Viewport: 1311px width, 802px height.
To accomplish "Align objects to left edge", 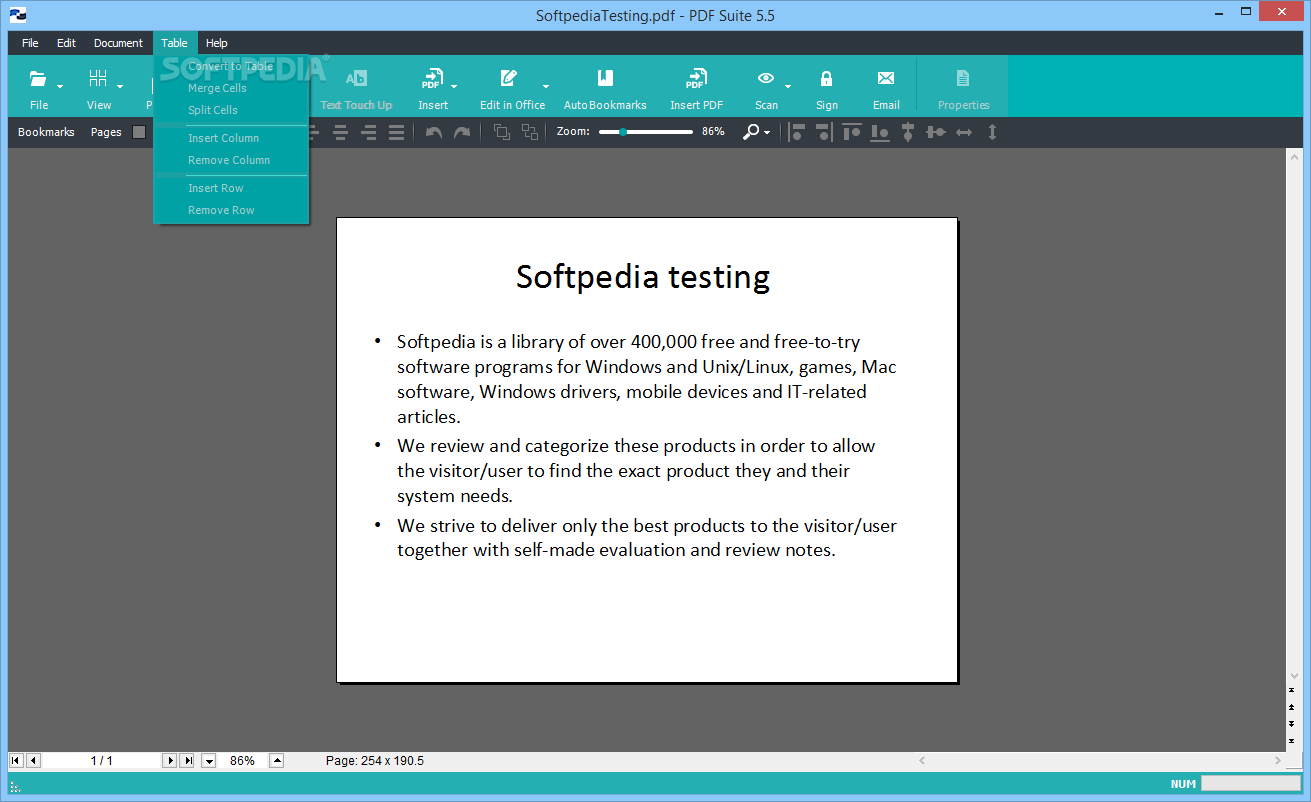I will 797,132.
